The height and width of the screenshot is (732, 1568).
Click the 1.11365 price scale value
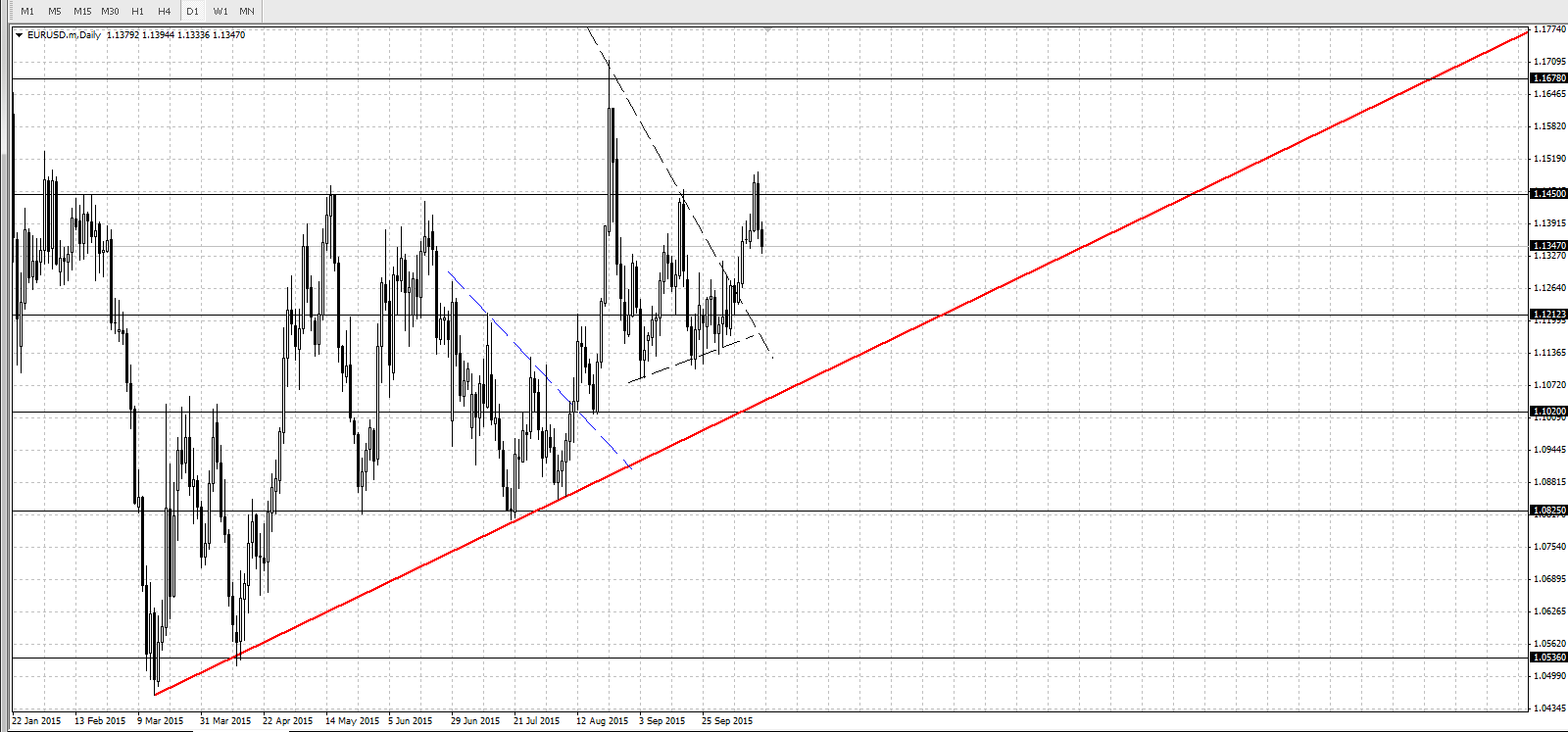[x=1549, y=353]
